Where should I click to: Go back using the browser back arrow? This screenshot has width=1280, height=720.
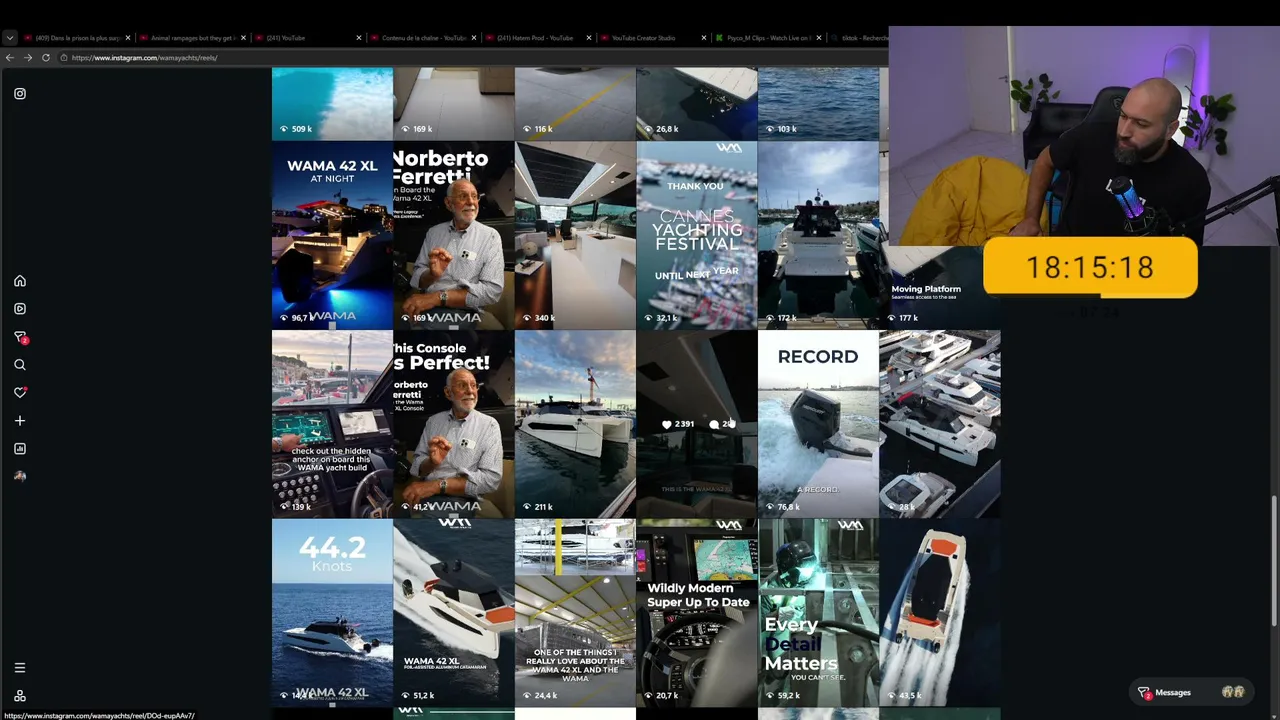tap(10, 58)
